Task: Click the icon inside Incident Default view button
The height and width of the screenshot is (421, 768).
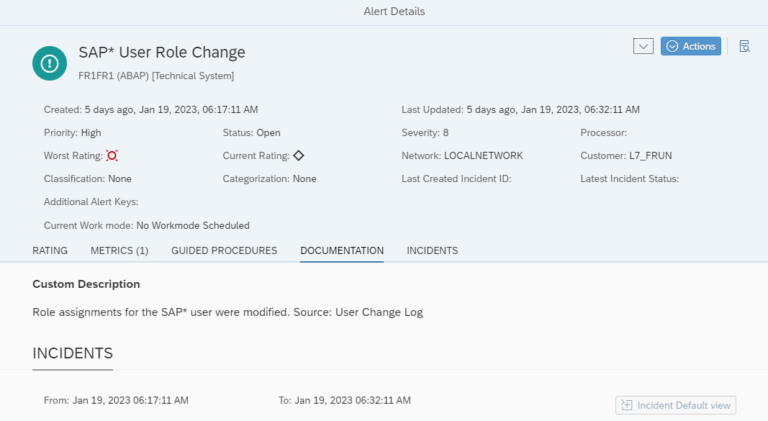Action: [627, 405]
